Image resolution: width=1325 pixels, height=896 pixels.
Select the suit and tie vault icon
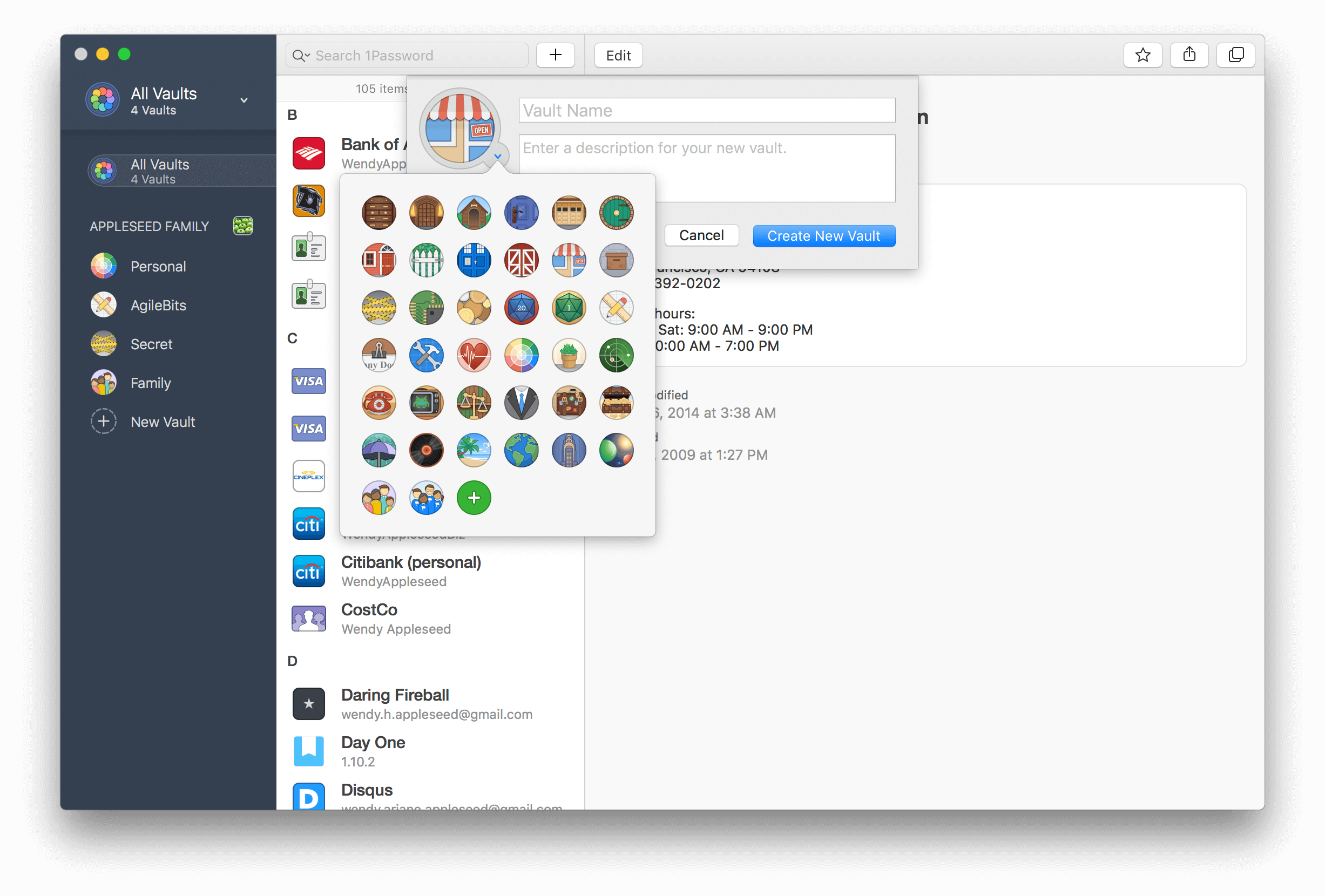click(x=521, y=403)
